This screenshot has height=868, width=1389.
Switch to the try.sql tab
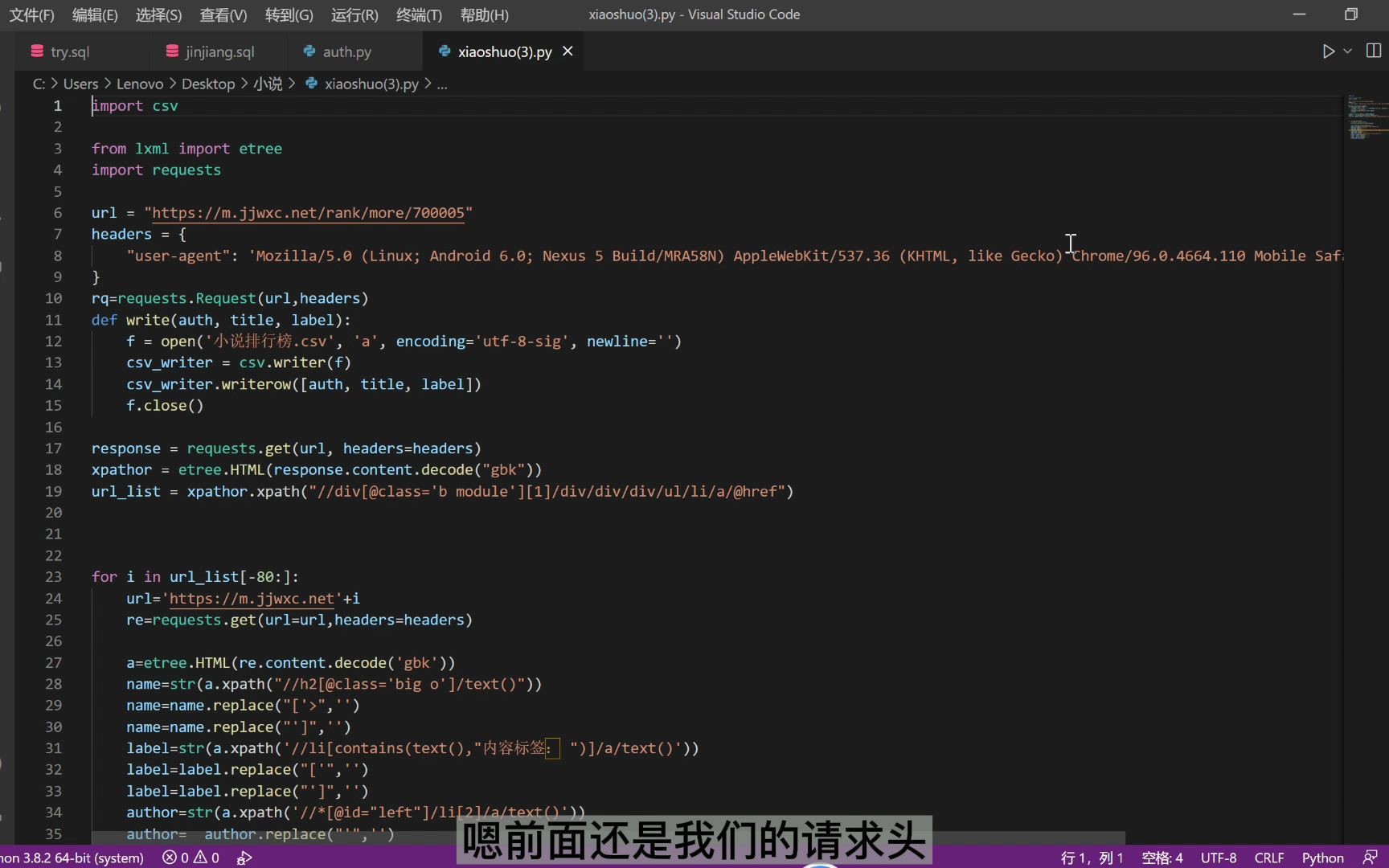tap(70, 51)
